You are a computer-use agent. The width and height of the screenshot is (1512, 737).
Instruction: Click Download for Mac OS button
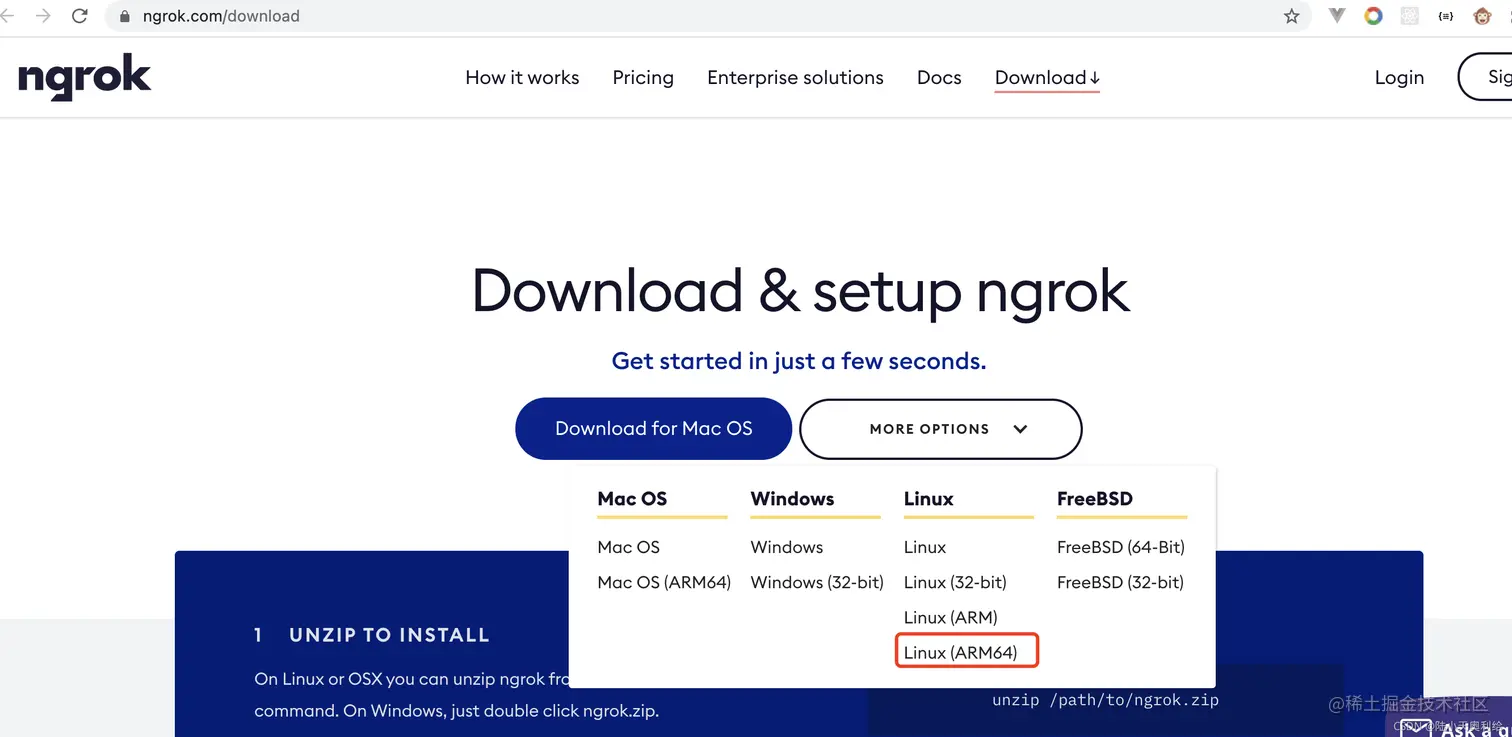pyautogui.click(x=653, y=429)
